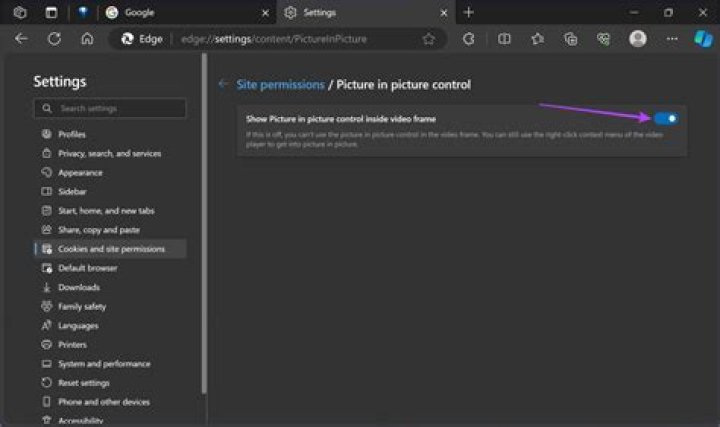Click the Printers icon in sidebar
The image size is (720, 427).
pos(46,344)
